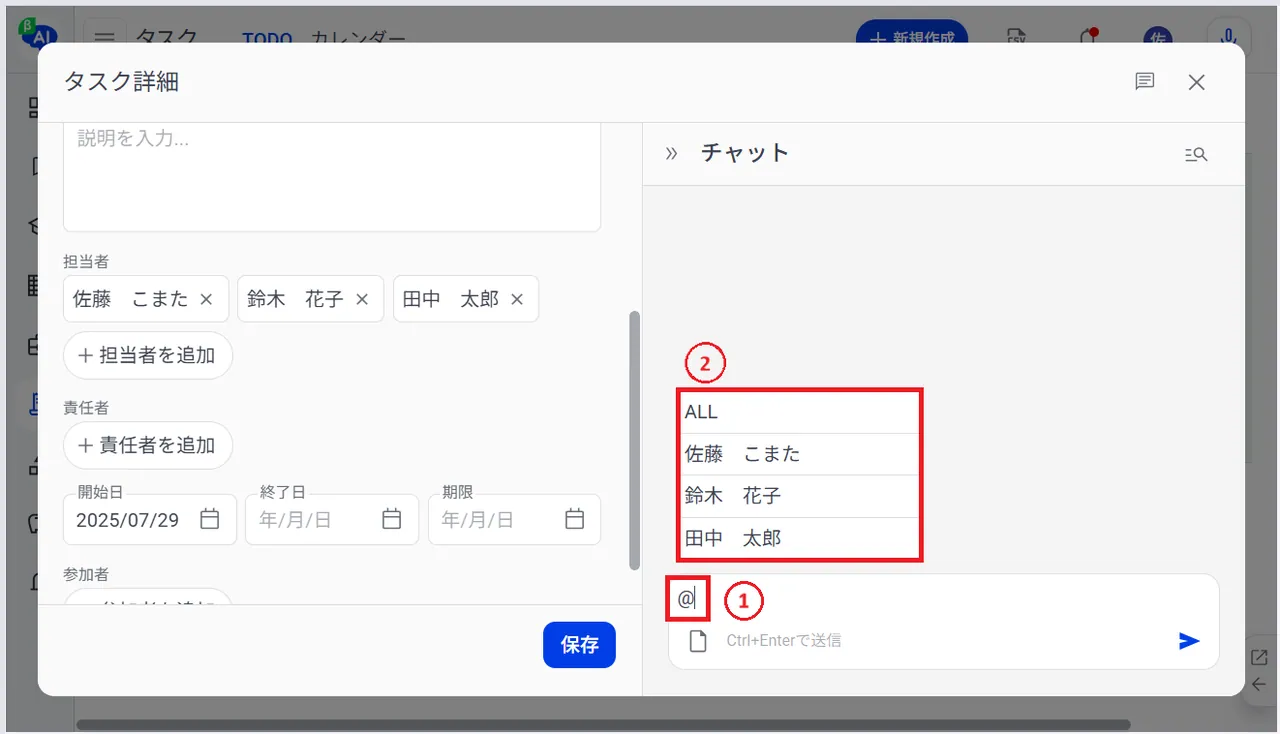Click the 責任者を追加 button
Image resolution: width=1280 pixels, height=734 pixels.
point(148,445)
